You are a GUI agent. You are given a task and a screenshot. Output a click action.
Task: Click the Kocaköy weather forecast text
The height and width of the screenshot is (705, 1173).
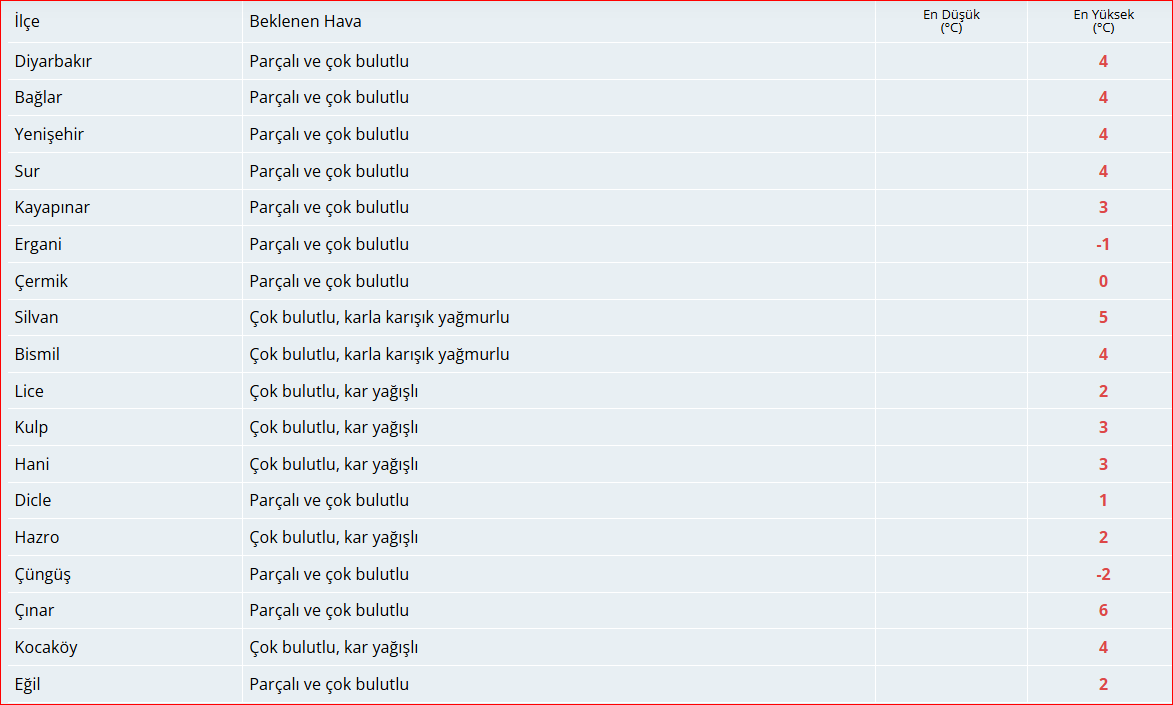333,648
